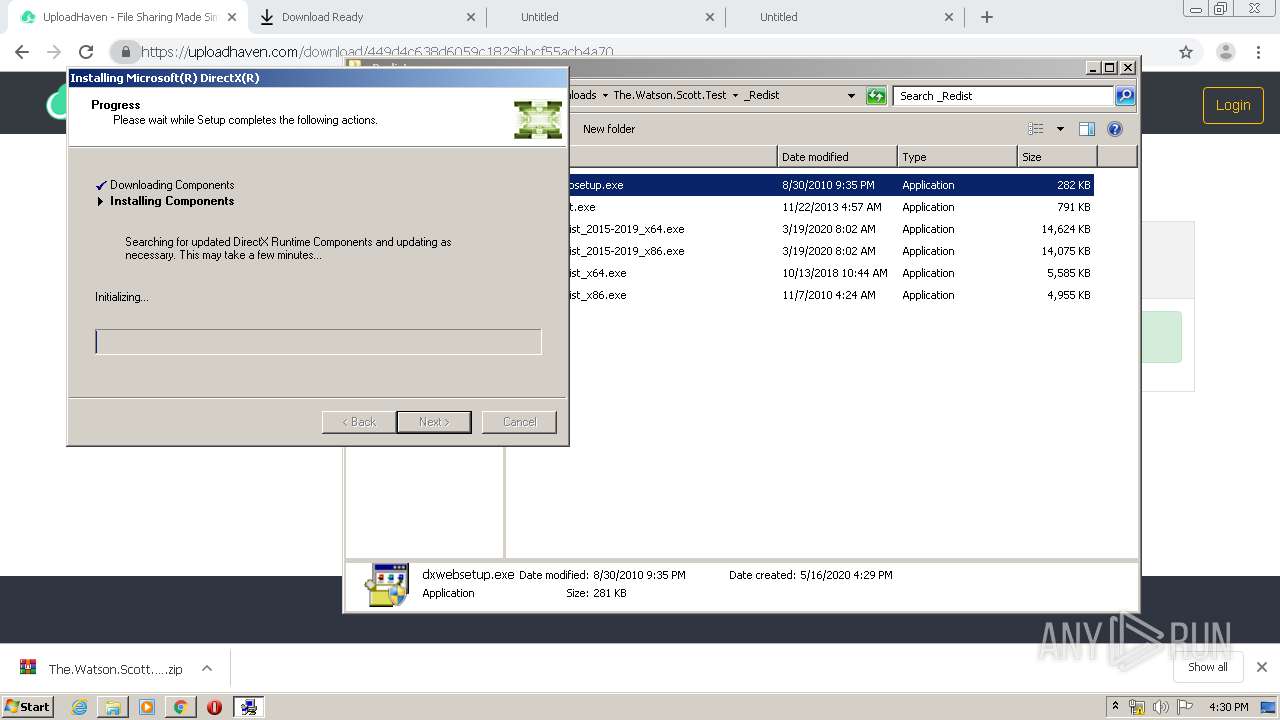Close the Chrome downloads bar
The width and height of the screenshot is (1280, 720).
(x=1261, y=667)
